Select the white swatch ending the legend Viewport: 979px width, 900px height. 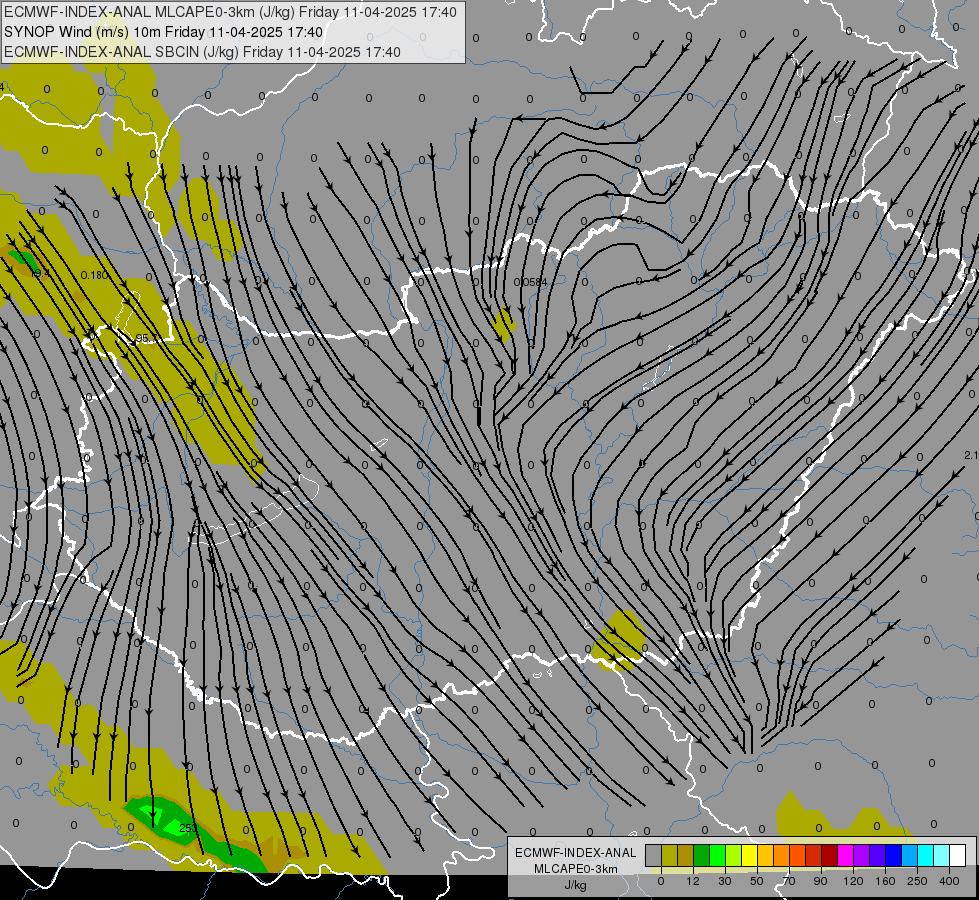click(x=958, y=855)
